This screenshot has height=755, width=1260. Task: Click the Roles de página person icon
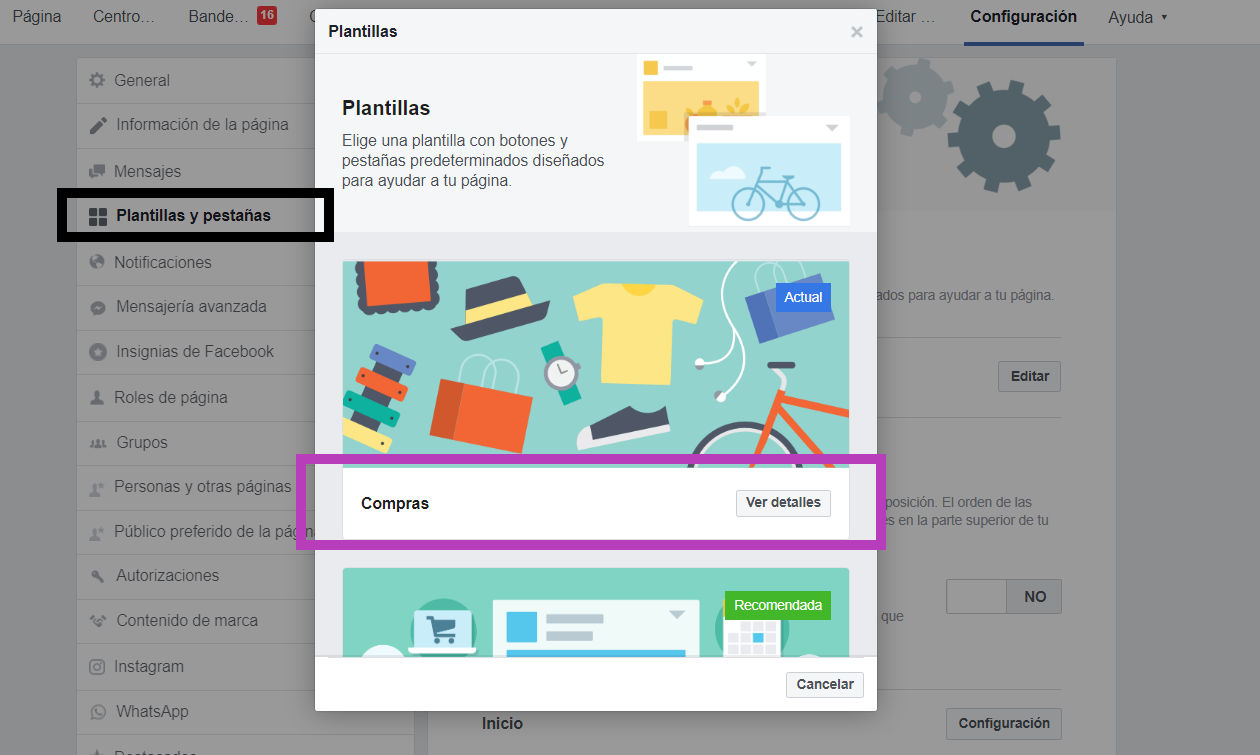tap(97, 398)
